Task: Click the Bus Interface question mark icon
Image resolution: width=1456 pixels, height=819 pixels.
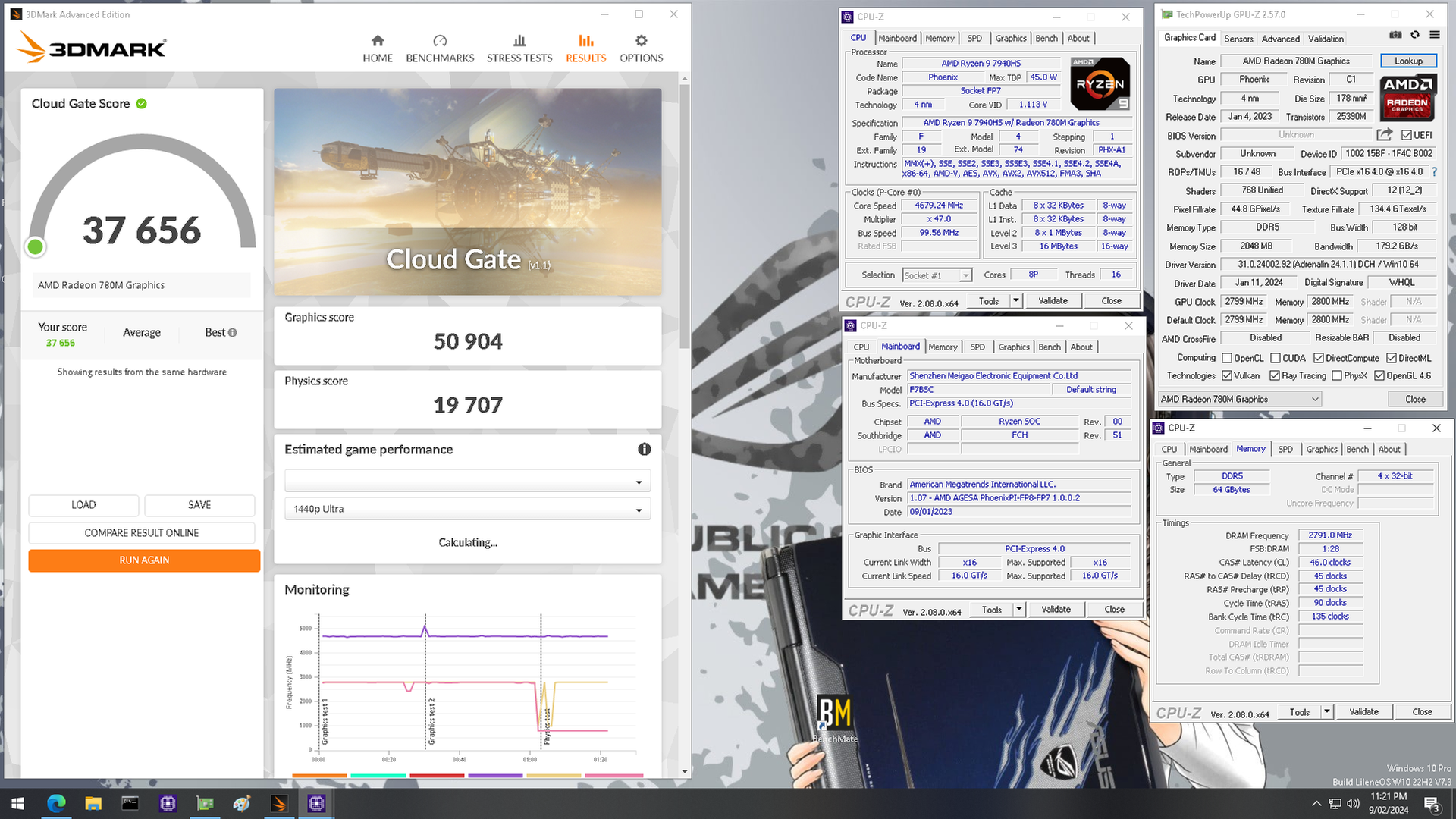Action: pos(1434,172)
